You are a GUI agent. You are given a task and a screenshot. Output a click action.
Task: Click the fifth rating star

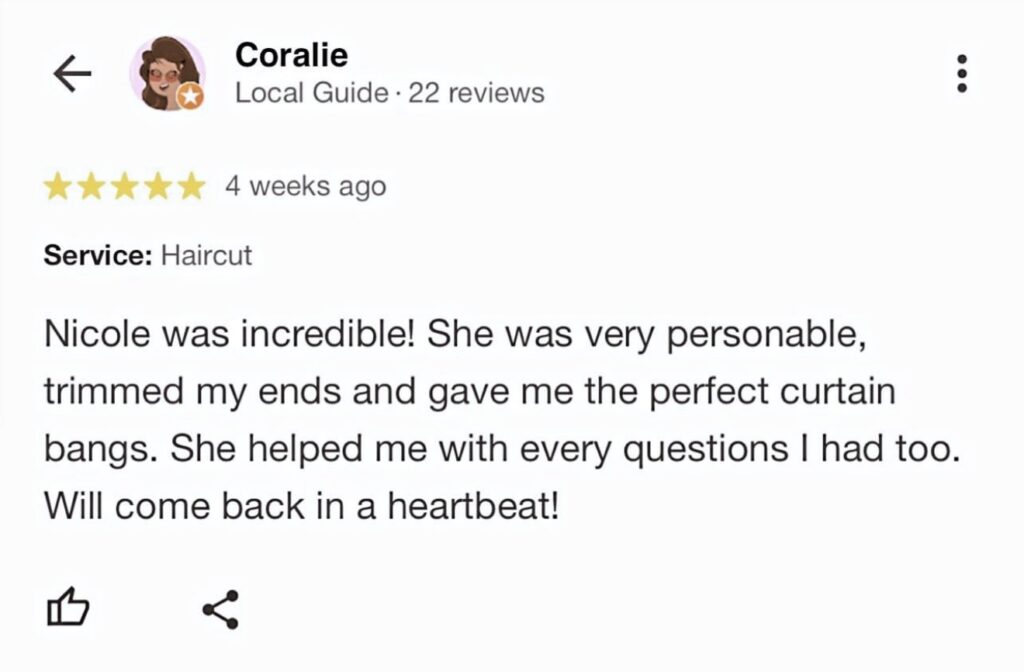(191, 187)
